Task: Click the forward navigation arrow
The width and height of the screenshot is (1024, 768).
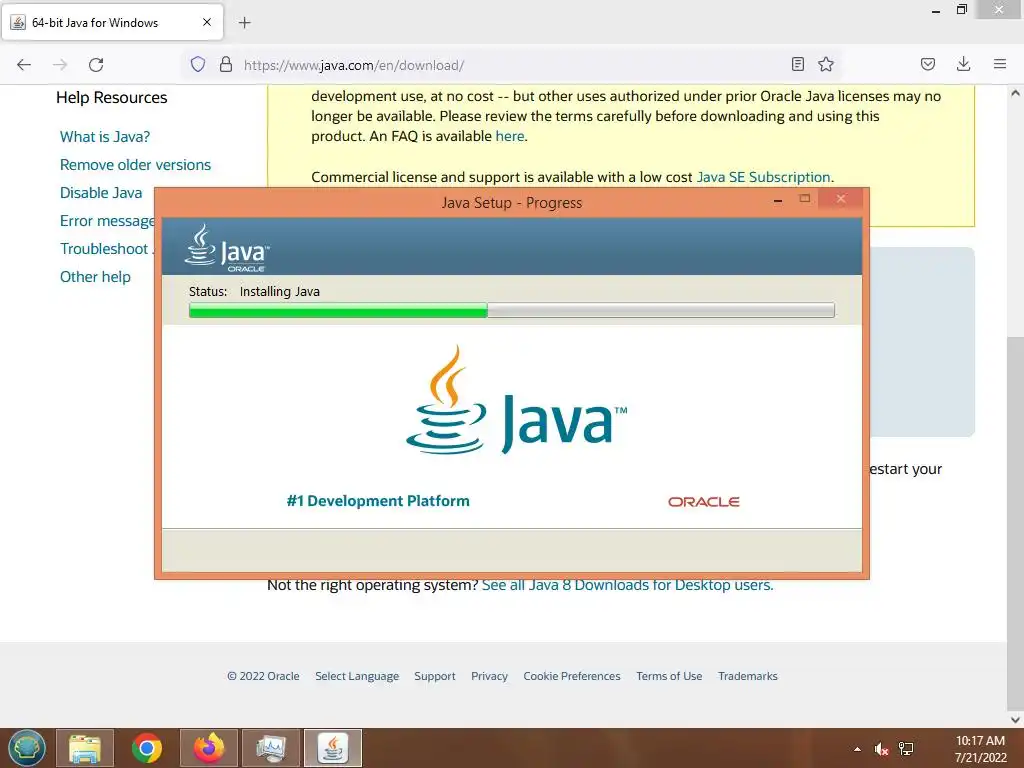Action: [x=60, y=65]
